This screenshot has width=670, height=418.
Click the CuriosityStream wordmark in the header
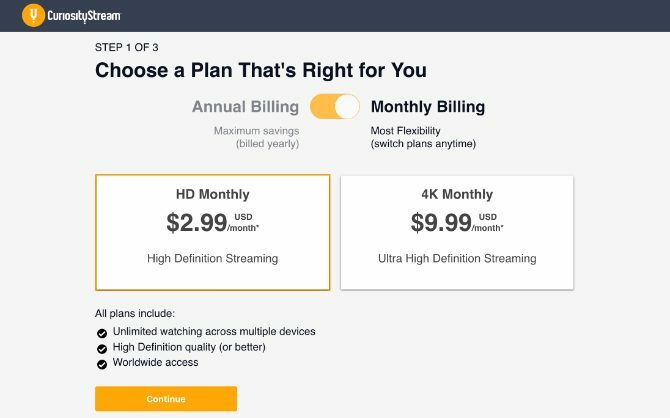point(84,16)
